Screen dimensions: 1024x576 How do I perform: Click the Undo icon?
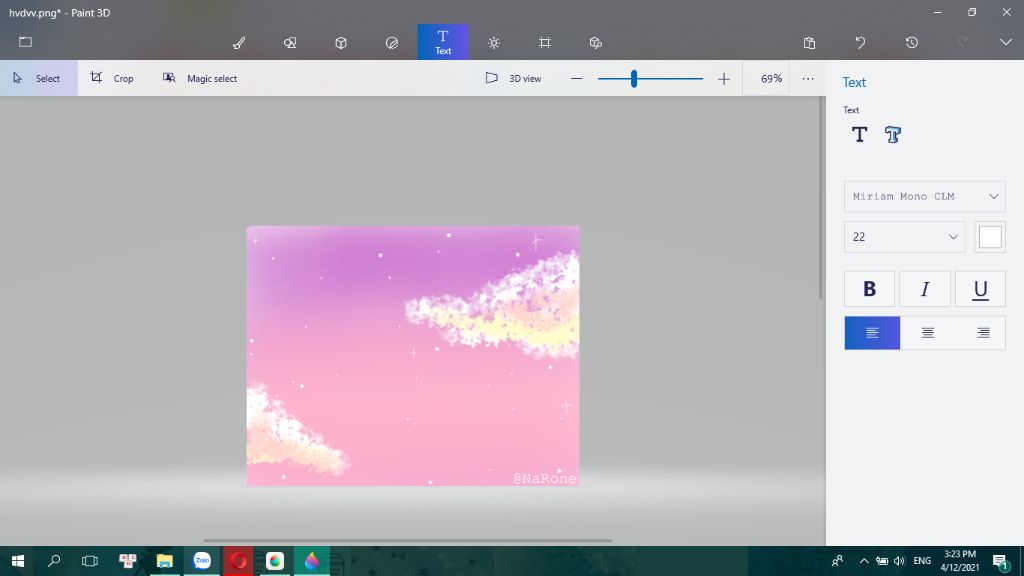click(x=858, y=42)
